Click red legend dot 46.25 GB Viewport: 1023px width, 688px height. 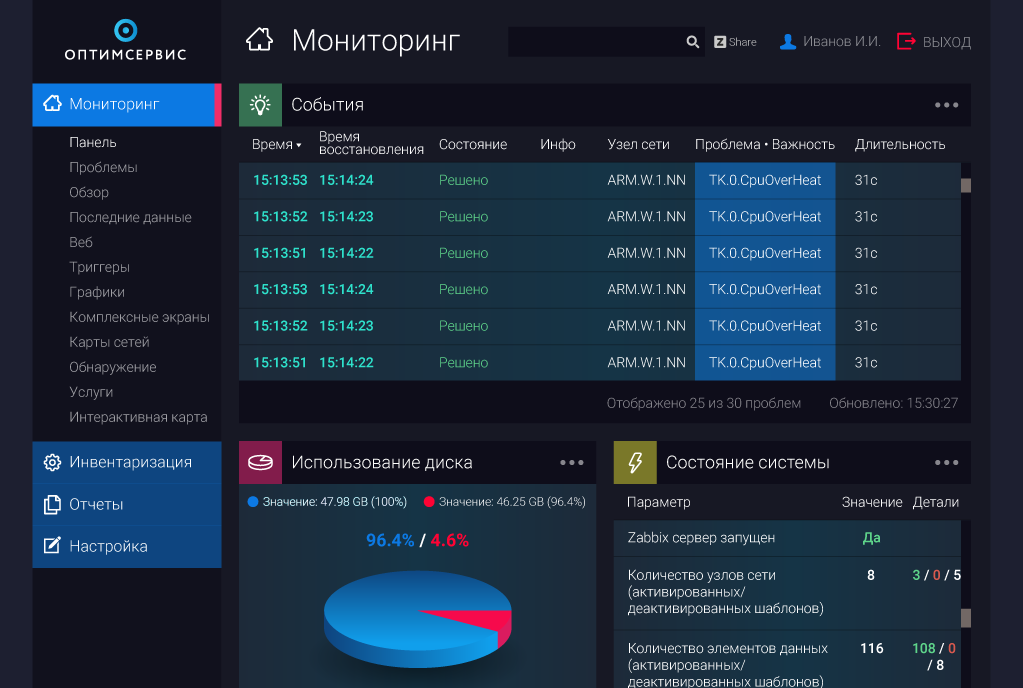pyautogui.click(x=429, y=501)
